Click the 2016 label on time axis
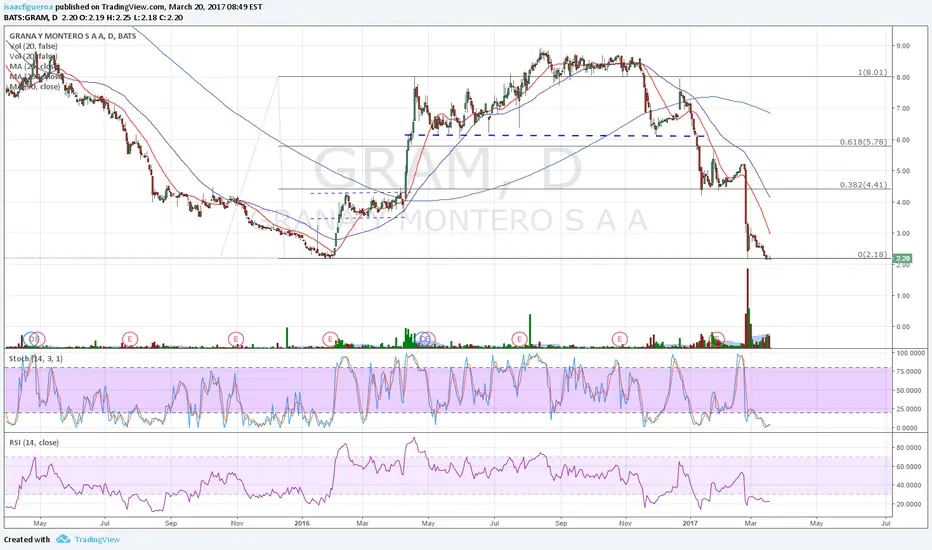The image size is (932, 550). (x=302, y=523)
